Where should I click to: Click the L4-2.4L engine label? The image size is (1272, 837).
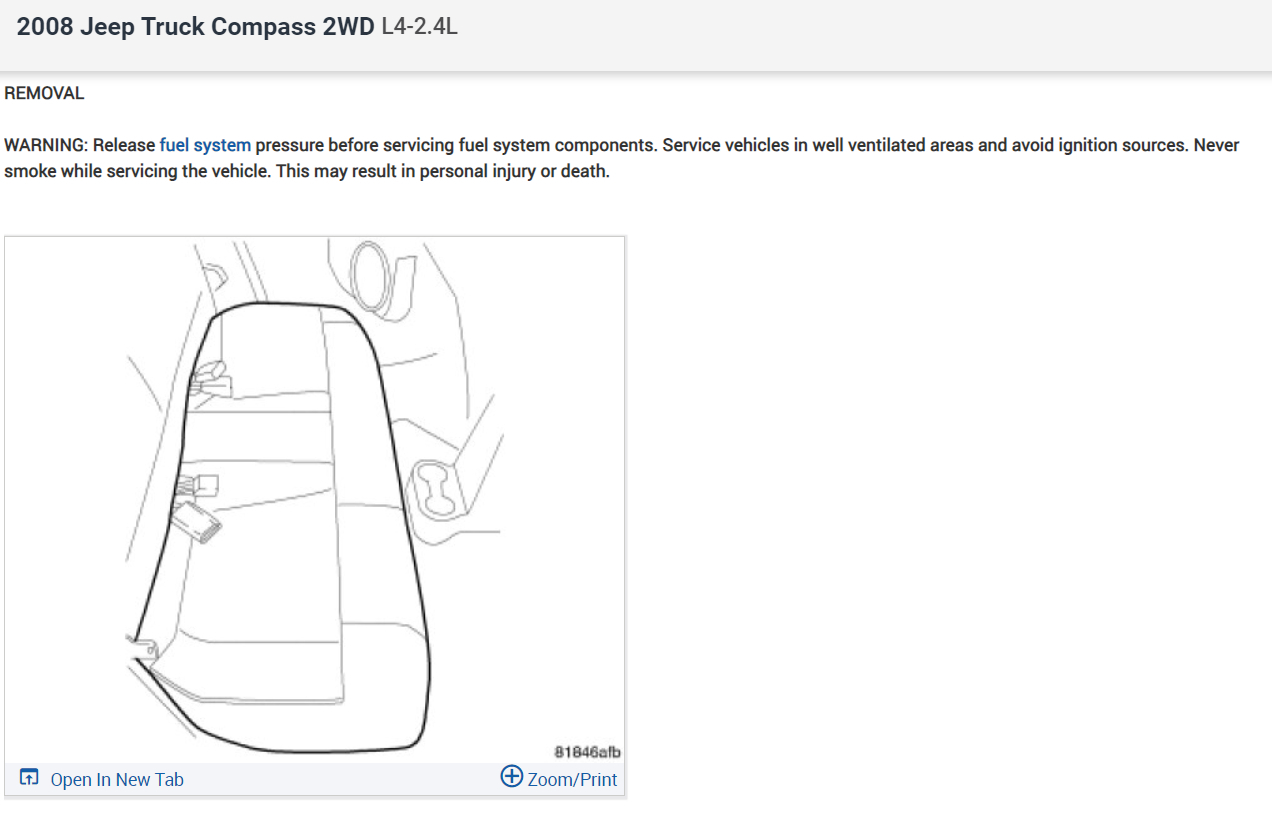click(419, 27)
